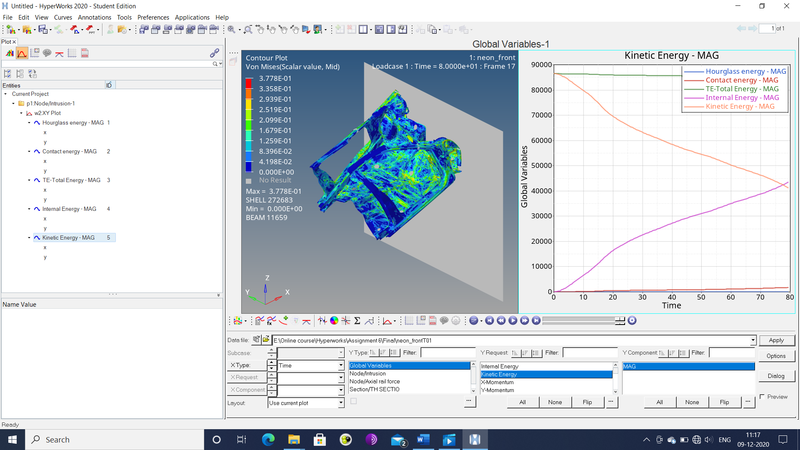
Task: Click the zoom magnifier icon in top toolbar
Action: (x=232, y=29)
